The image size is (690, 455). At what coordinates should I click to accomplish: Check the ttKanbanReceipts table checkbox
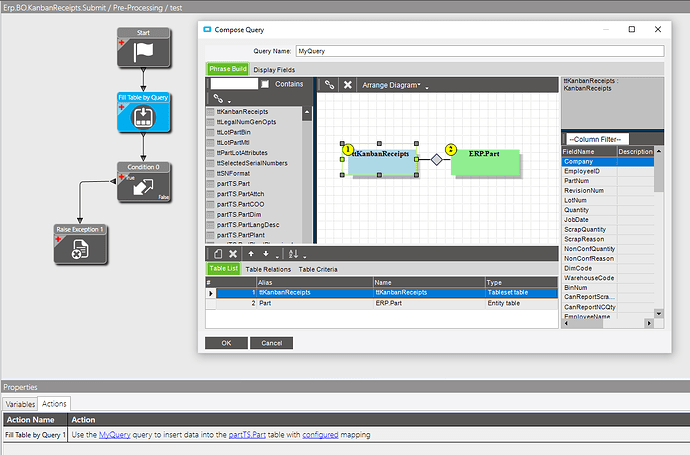(x=210, y=112)
